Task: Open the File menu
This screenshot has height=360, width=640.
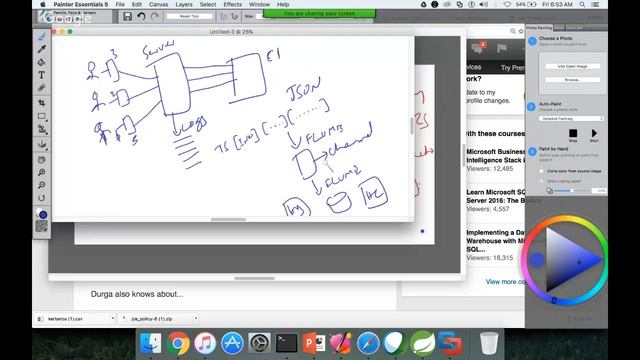Action: [120, 4]
